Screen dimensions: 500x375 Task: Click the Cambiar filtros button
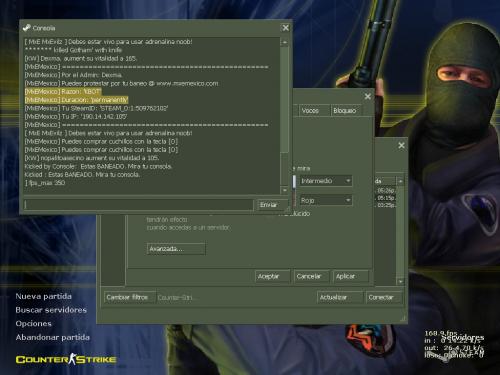pyautogui.click(x=130, y=297)
